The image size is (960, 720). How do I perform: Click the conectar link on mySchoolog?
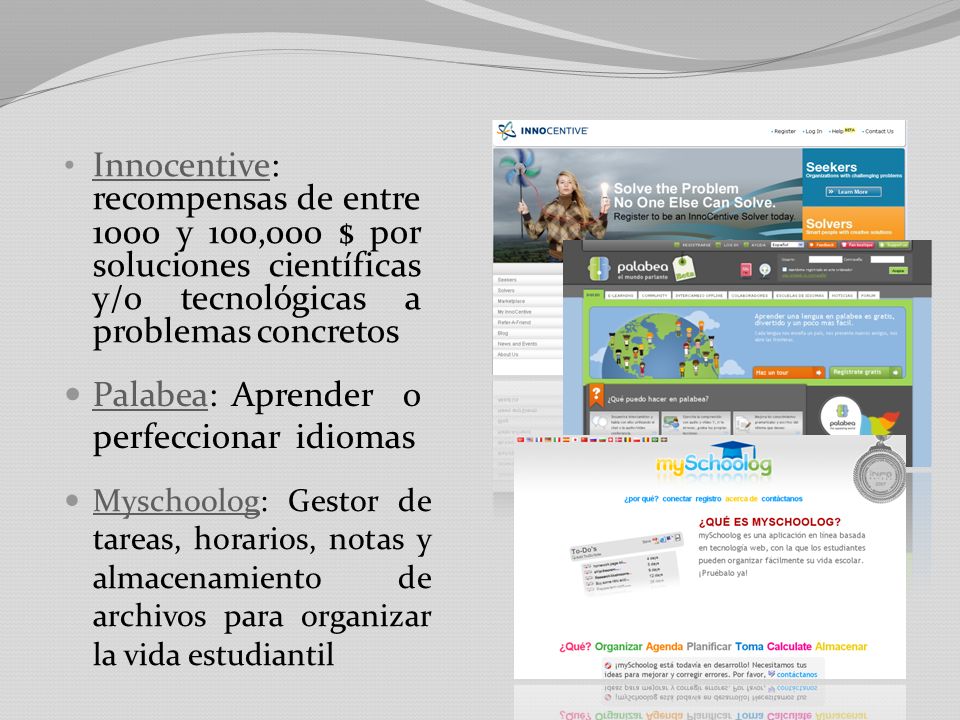[x=677, y=498]
